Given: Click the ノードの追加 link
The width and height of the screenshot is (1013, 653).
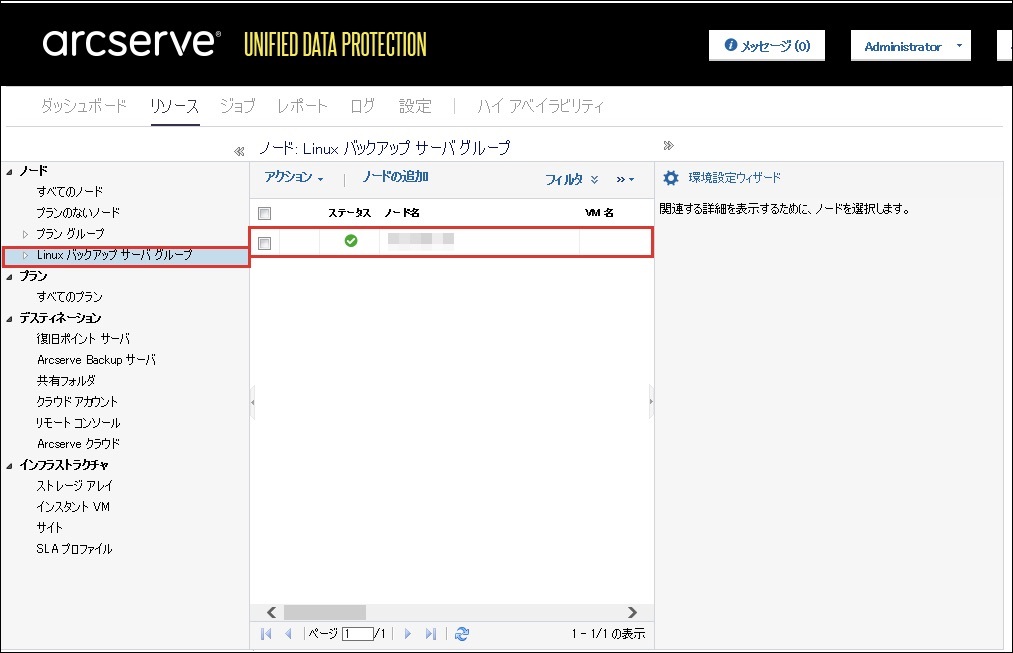Looking at the screenshot, I should [x=395, y=176].
